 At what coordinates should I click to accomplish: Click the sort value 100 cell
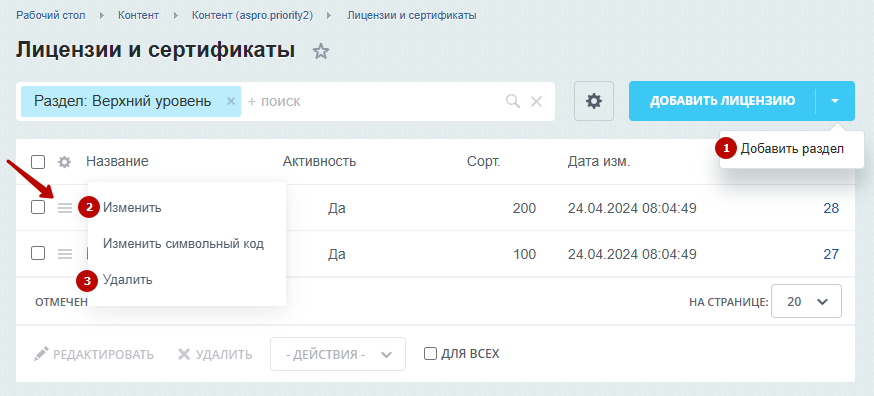coord(525,254)
